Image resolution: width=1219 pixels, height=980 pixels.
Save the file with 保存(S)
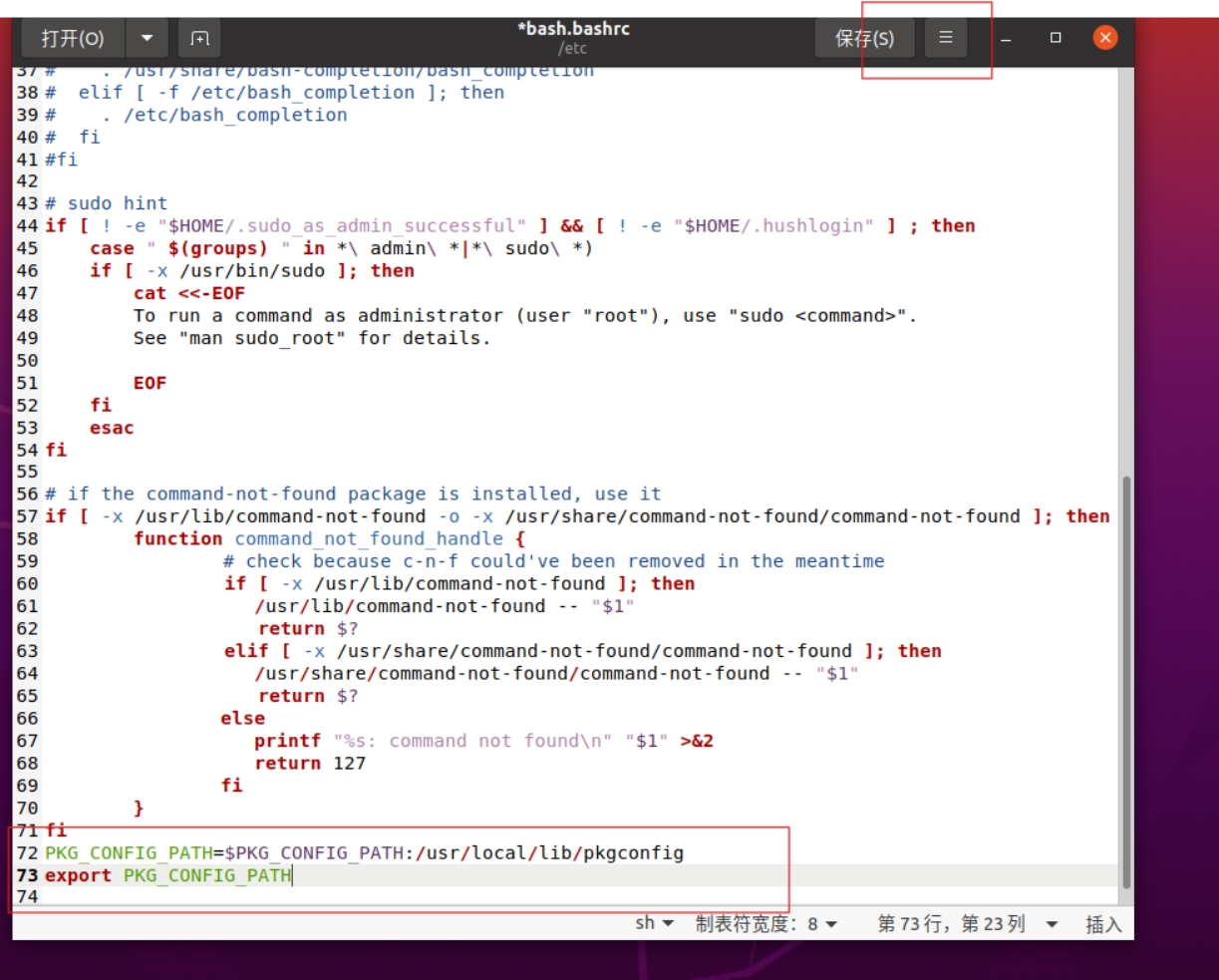(864, 39)
